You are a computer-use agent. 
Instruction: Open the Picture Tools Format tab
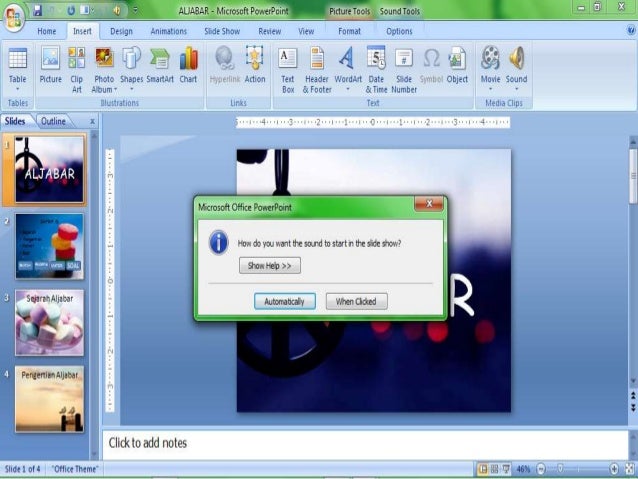click(x=349, y=31)
